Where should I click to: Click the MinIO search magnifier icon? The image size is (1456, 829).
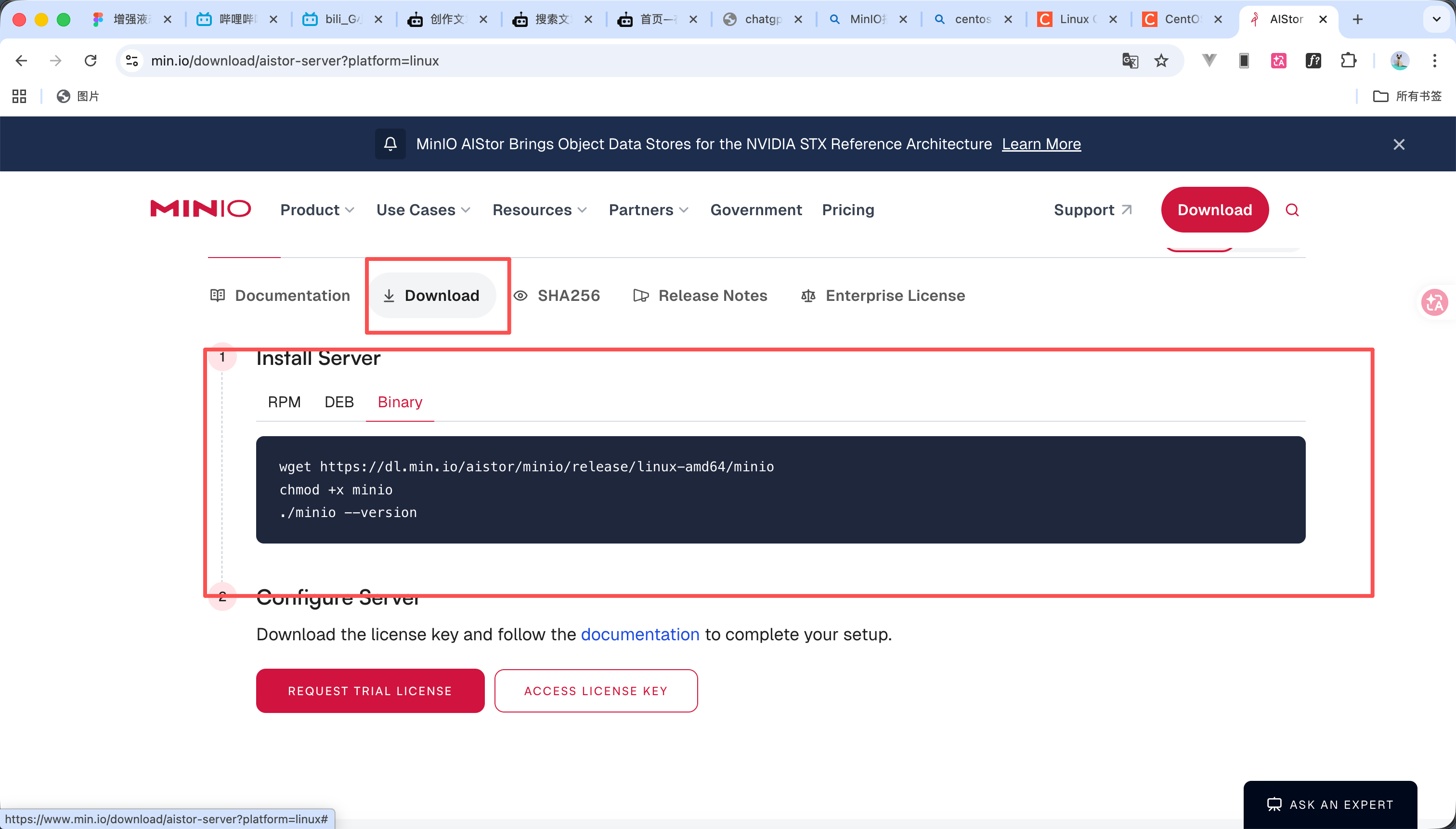[x=1292, y=210]
